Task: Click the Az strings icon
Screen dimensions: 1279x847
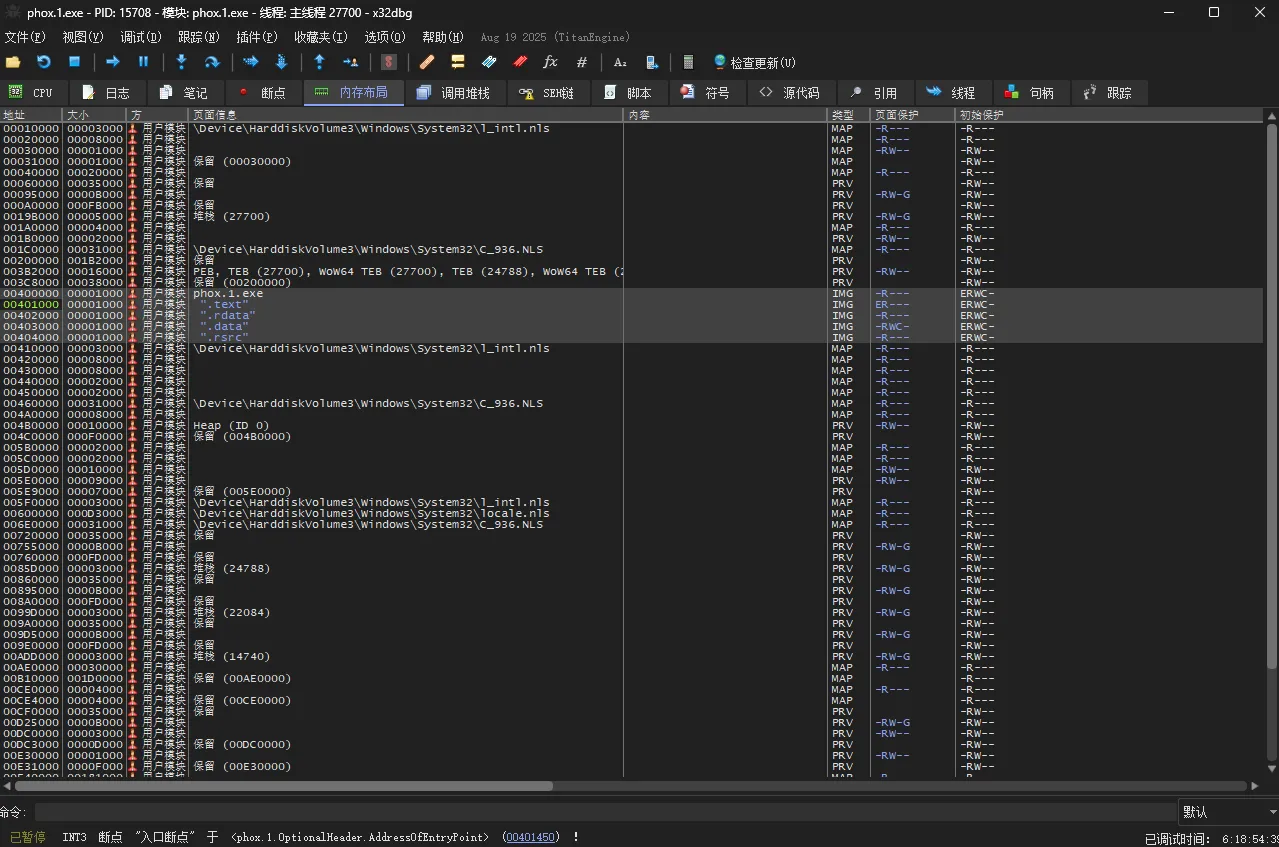Action: [x=620, y=62]
